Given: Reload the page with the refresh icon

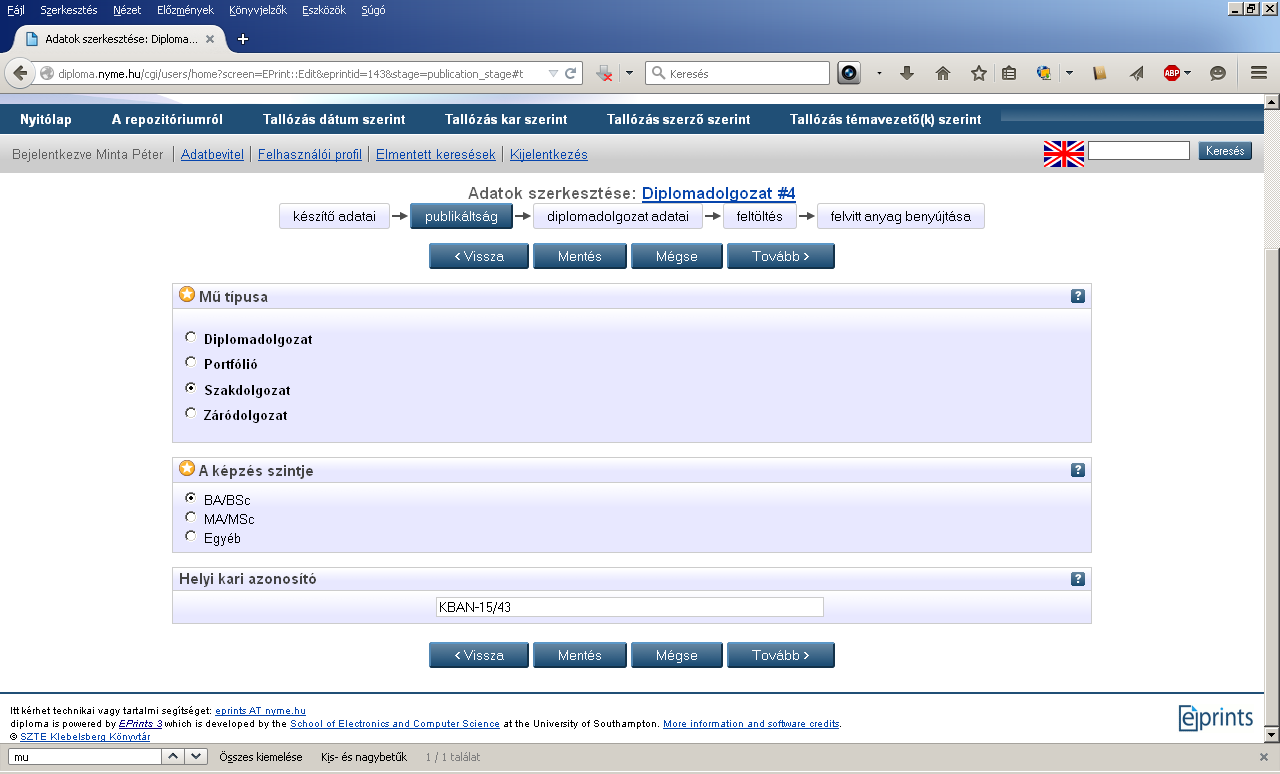Looking at the screenshot, I should (571, 73).
